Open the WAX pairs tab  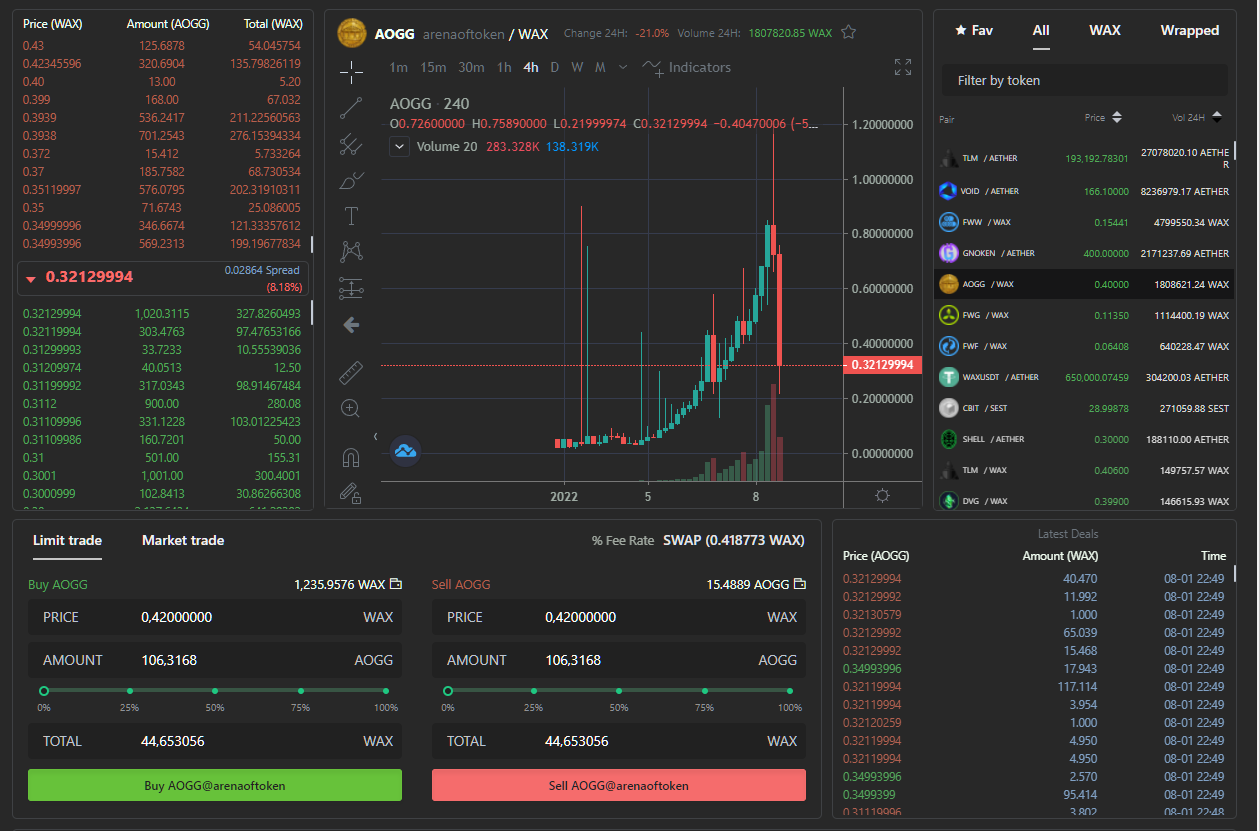click(x=1105, y=30)
